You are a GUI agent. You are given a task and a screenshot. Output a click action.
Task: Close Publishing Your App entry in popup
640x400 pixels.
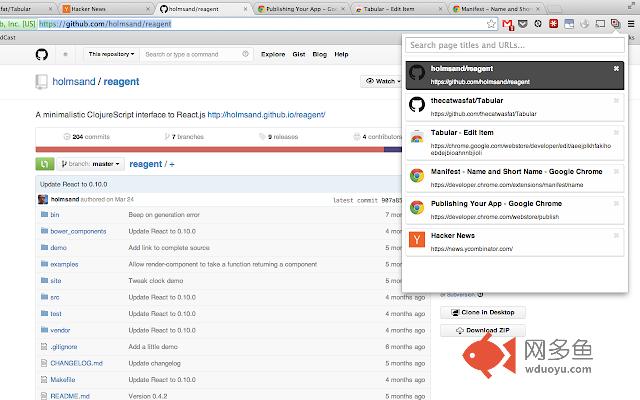pos(616,203)
